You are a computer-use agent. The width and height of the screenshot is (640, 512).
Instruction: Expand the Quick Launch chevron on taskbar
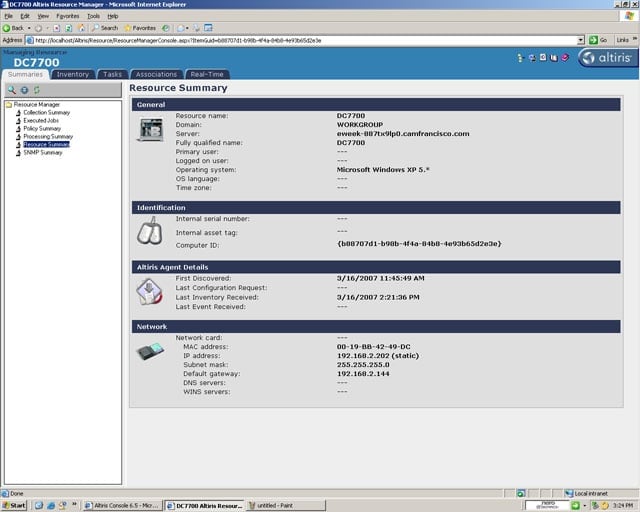click(74, 504)
